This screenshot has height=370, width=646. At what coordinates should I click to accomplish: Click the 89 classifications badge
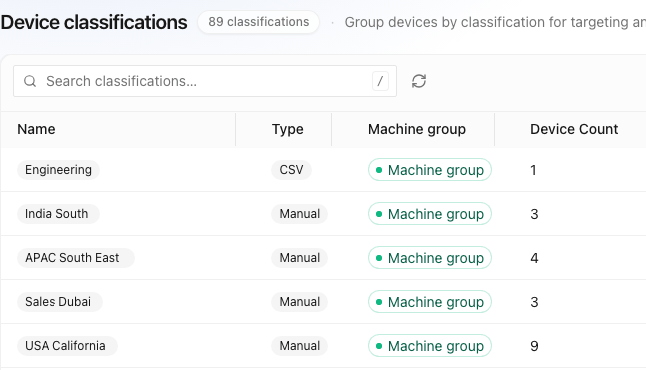pyautogui.click(x=259, y=22)
